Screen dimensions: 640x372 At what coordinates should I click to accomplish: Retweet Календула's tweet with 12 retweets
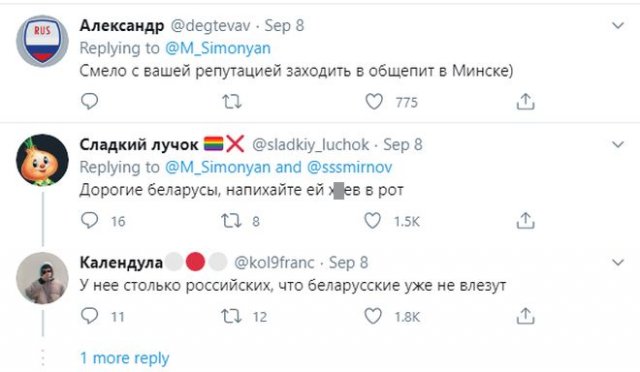click(x=231, y=316)
